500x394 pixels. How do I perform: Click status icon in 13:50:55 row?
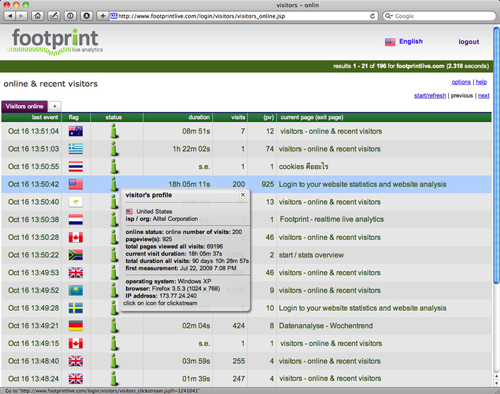coord(114,166)
